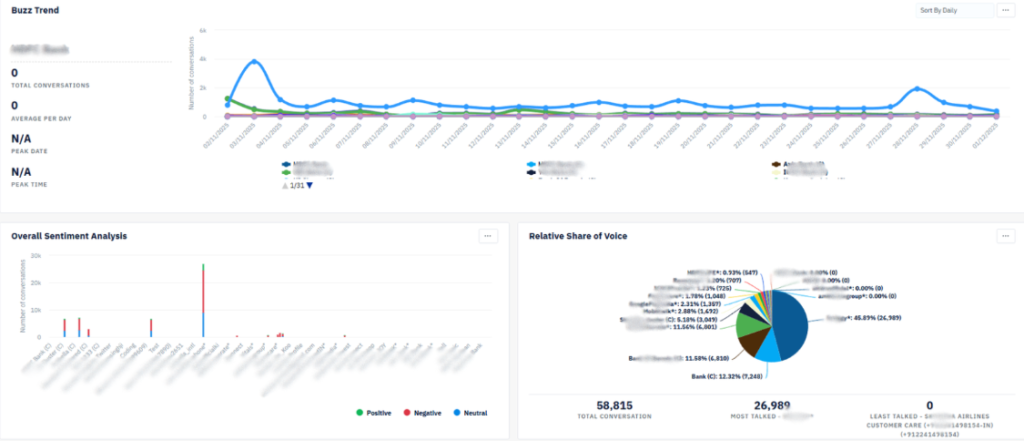1024x441 pixels.
Task: Click the tallest stacked sentiment bar
Action: (203, 300)
